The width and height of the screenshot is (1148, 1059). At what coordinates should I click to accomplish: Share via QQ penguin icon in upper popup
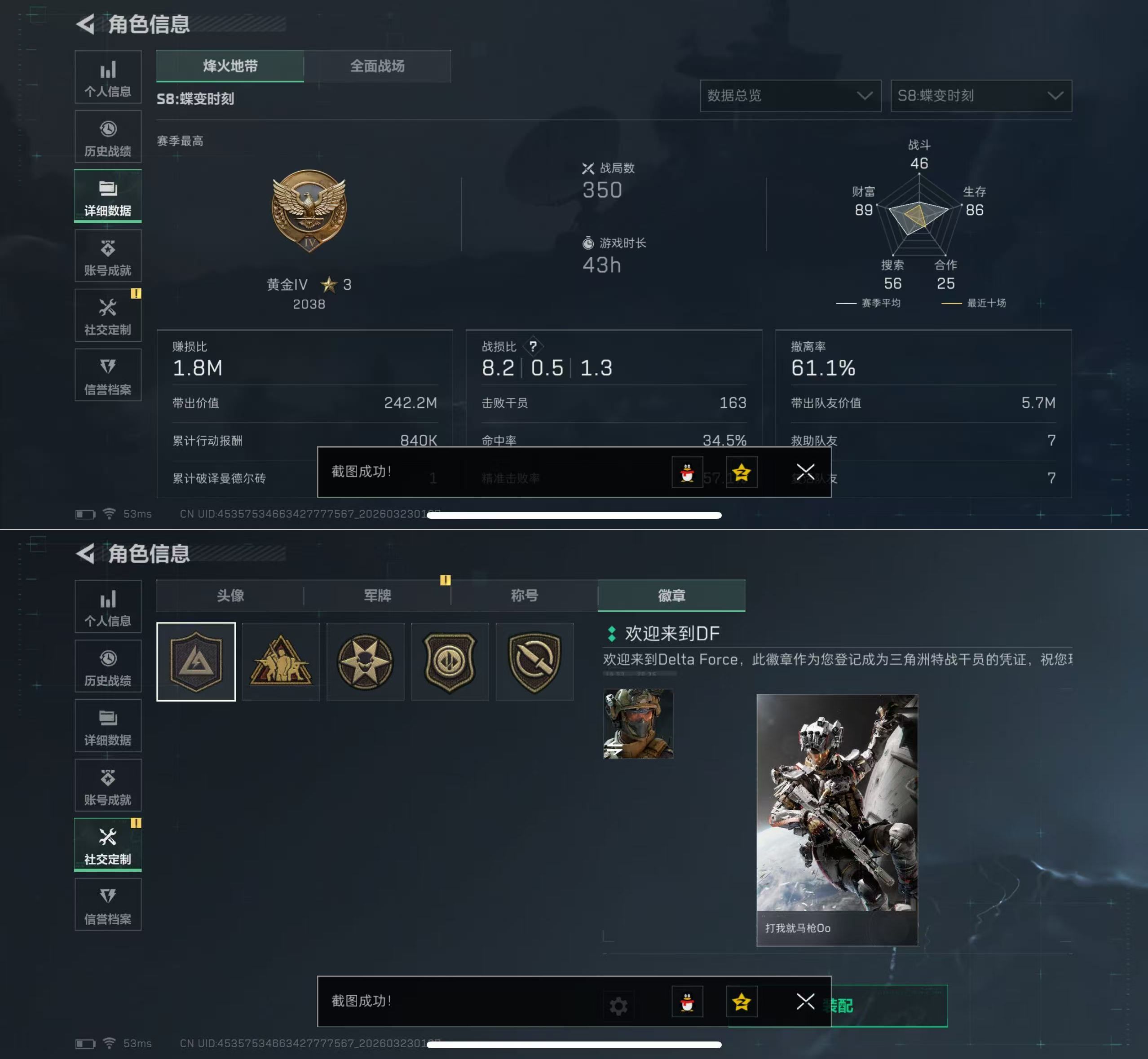coord(687,472)
